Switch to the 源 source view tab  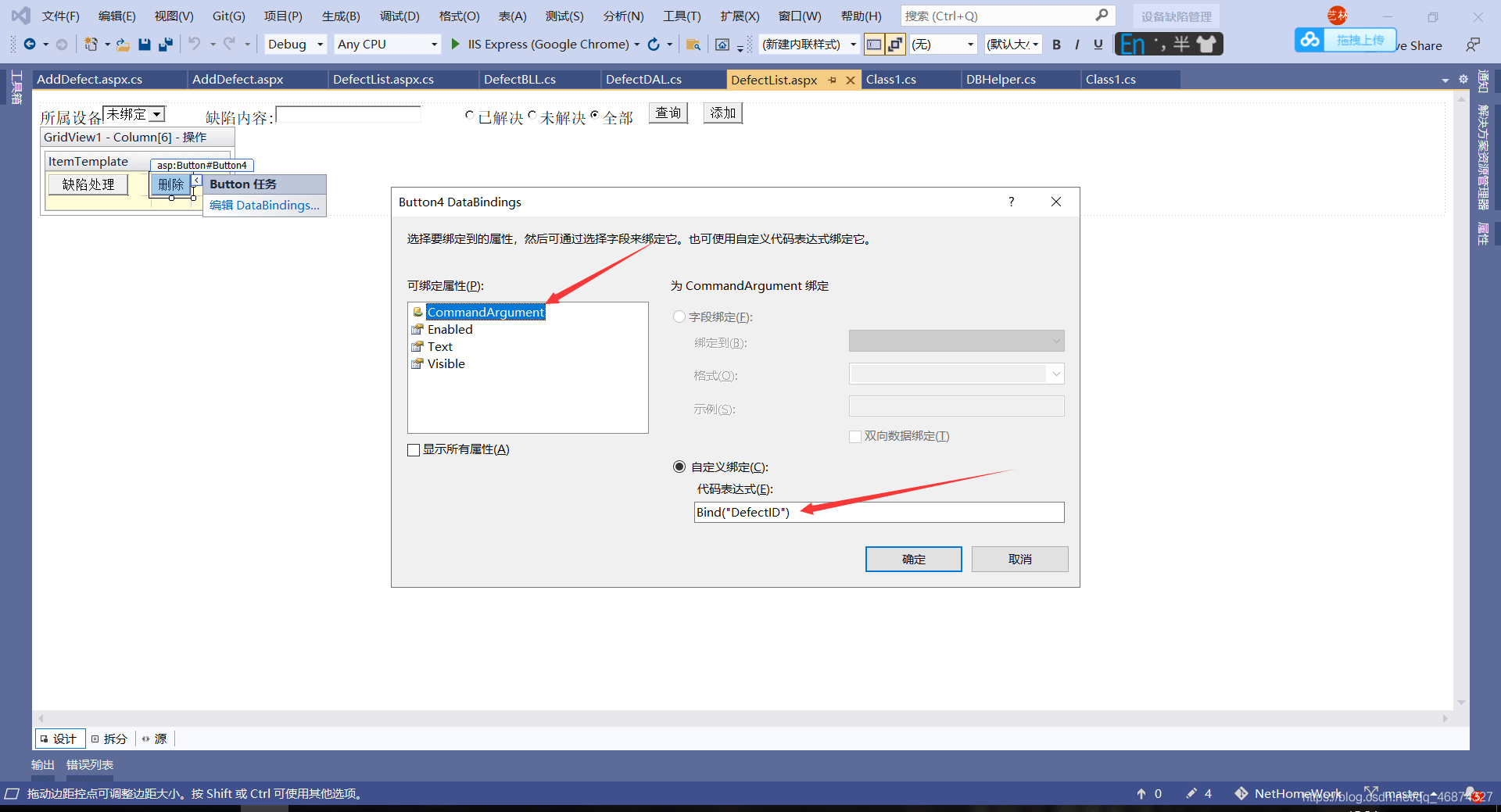155,739
